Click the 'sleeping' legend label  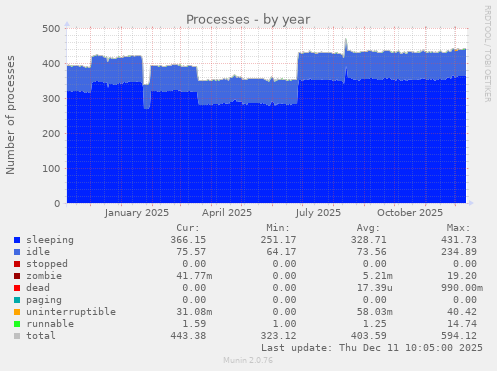point(50,240)
